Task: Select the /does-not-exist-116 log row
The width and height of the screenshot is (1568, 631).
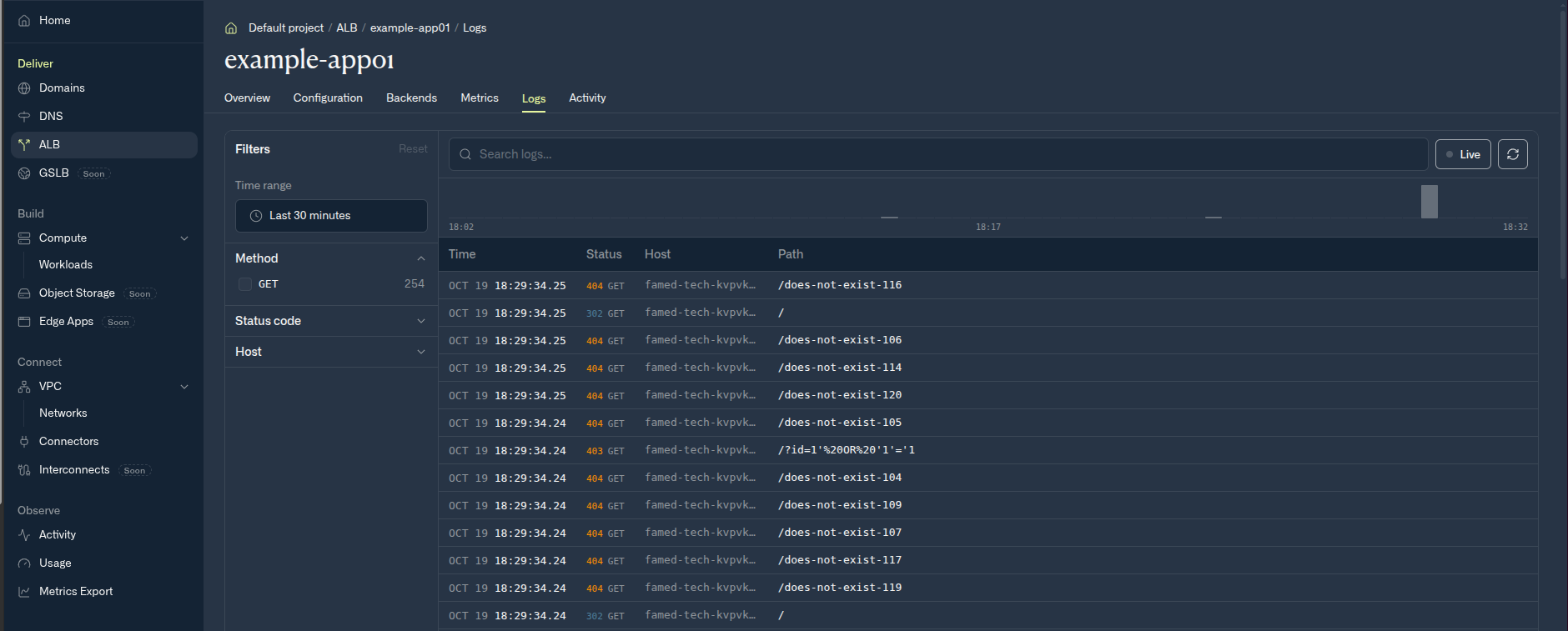Action: point(988,285)
